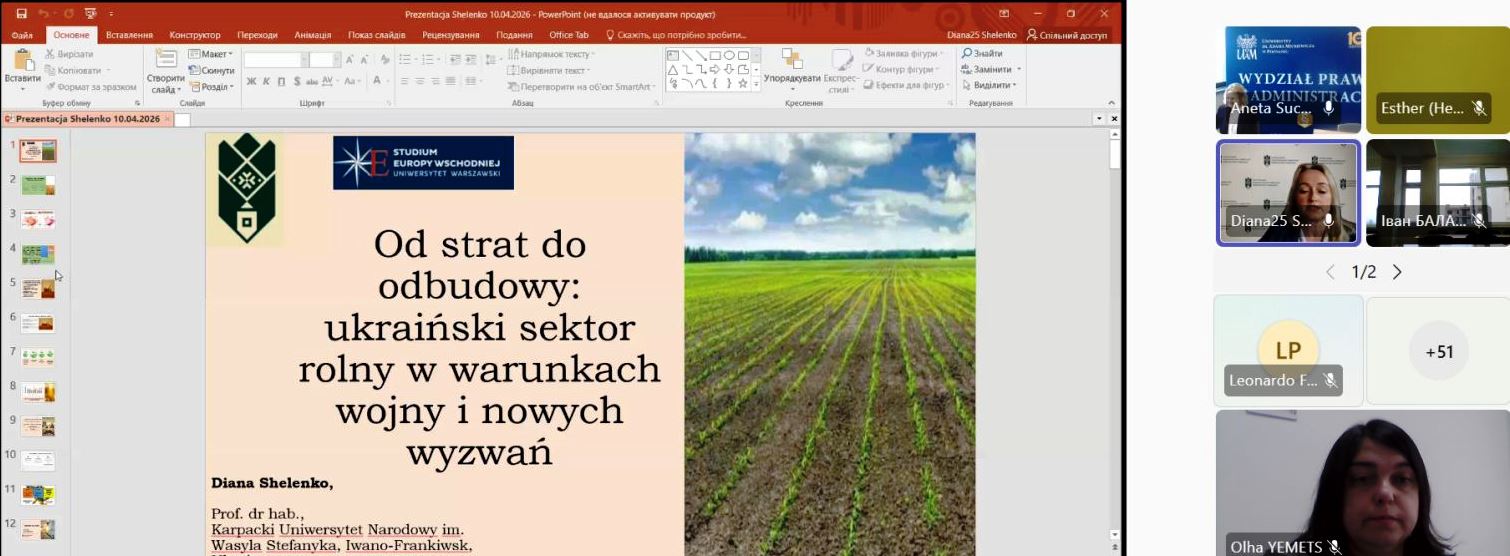Image resolution: width=1510 pixels, height=556 pixels.
Task: Switch to the Вставлення ribbon tab
Action: click(x=129, y=35)
